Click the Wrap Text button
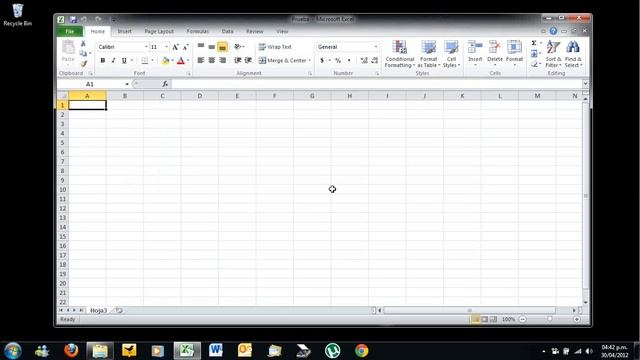640x360 pixels. [x=276, y=47]
